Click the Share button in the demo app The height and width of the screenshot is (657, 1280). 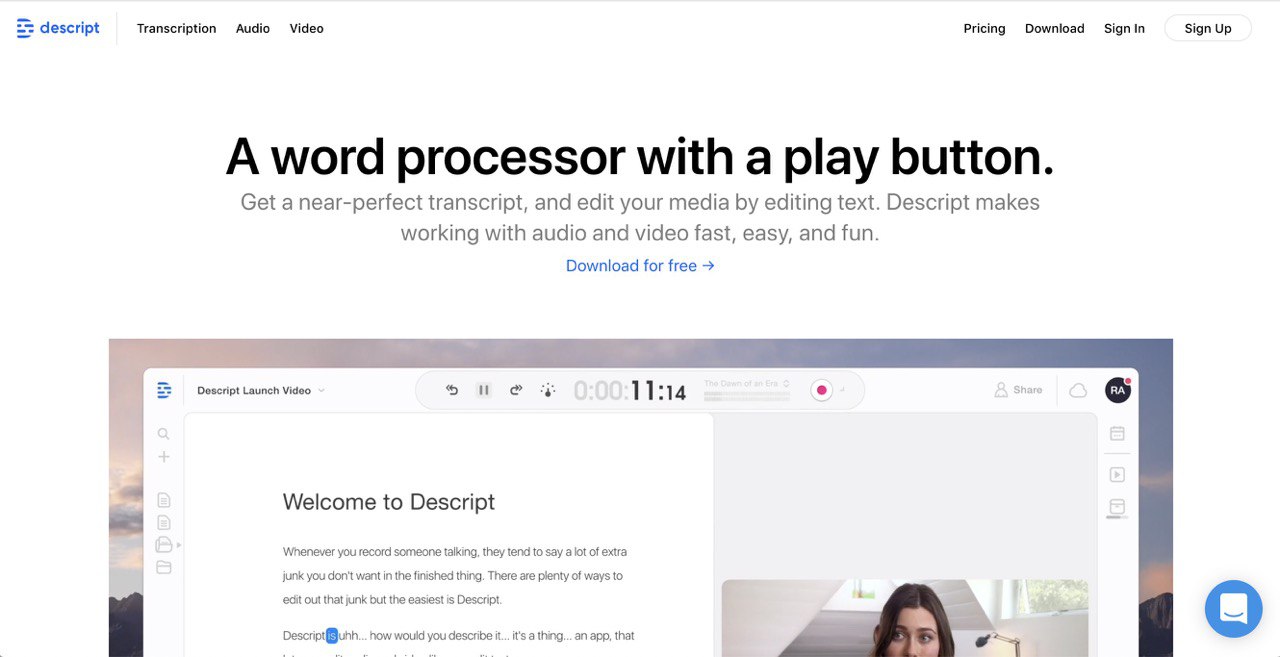(x=1018, y=390)
